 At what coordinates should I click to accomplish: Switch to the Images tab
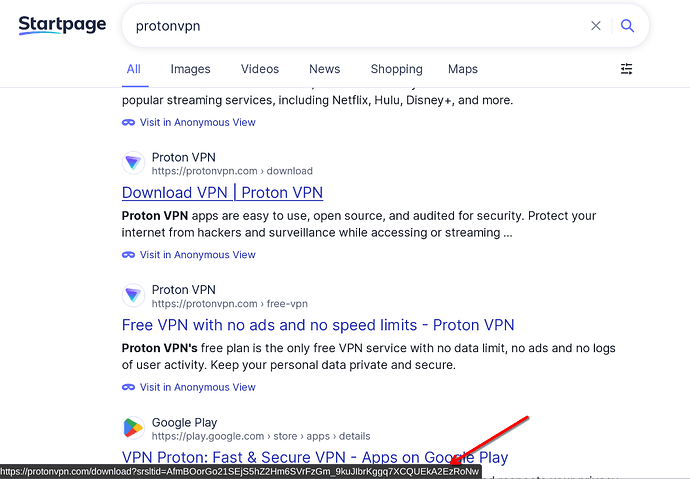191,69
